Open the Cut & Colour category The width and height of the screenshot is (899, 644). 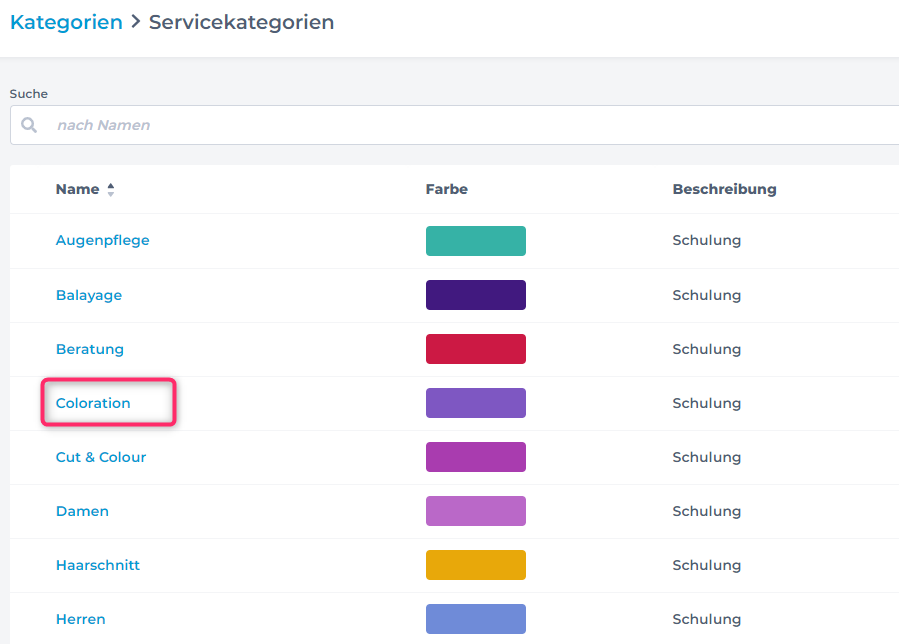coord(100,457)
